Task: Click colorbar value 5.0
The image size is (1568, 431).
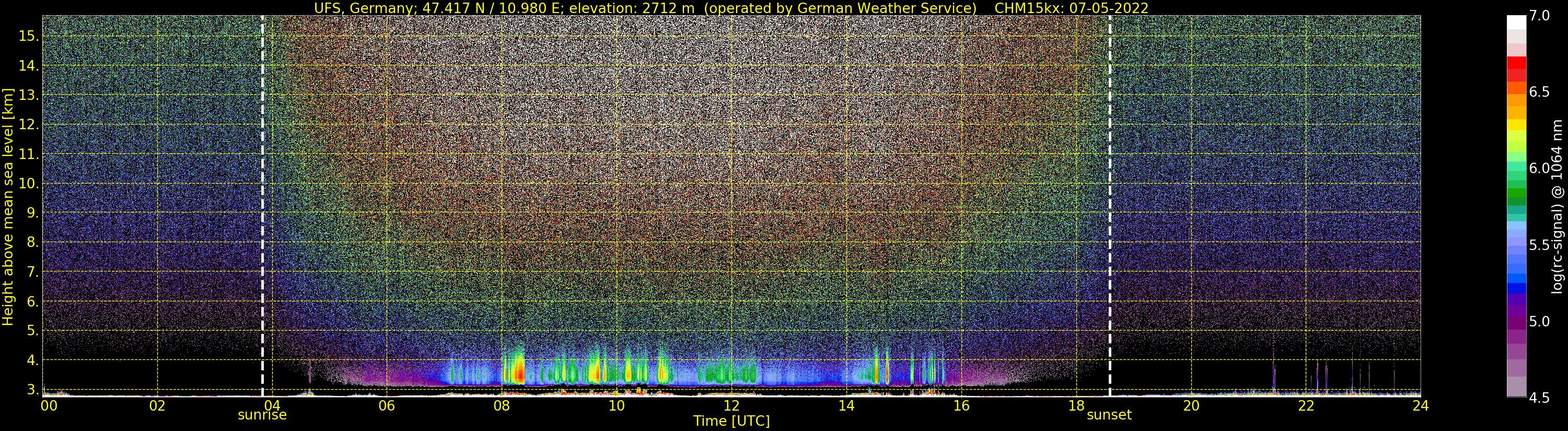Action: (x=1539, y=321)
